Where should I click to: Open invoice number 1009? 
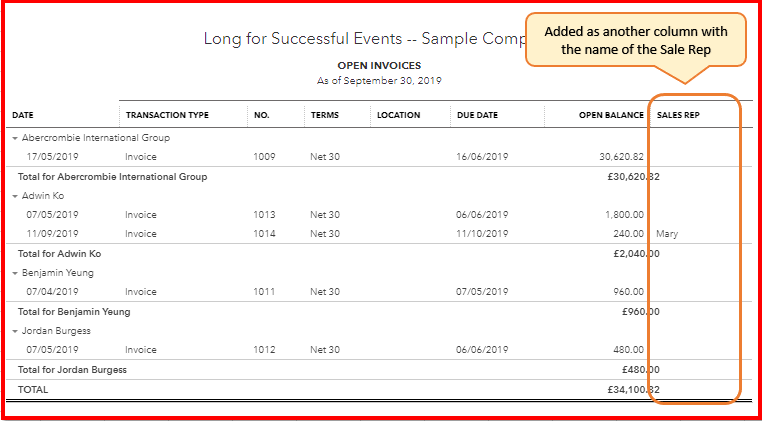[x=263, y=157]
